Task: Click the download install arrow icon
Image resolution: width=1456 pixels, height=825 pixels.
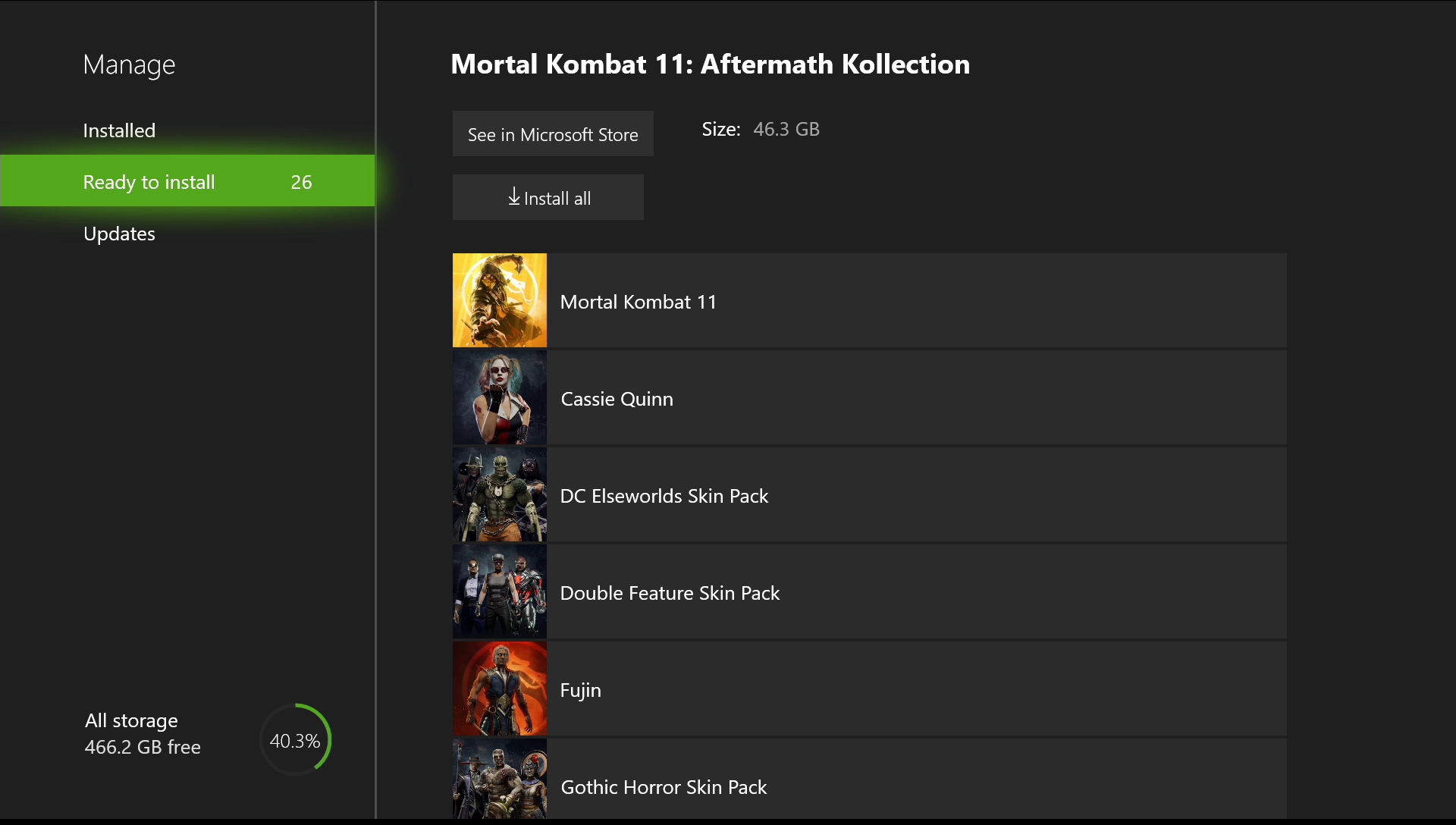Action: (x=511, y=197)
